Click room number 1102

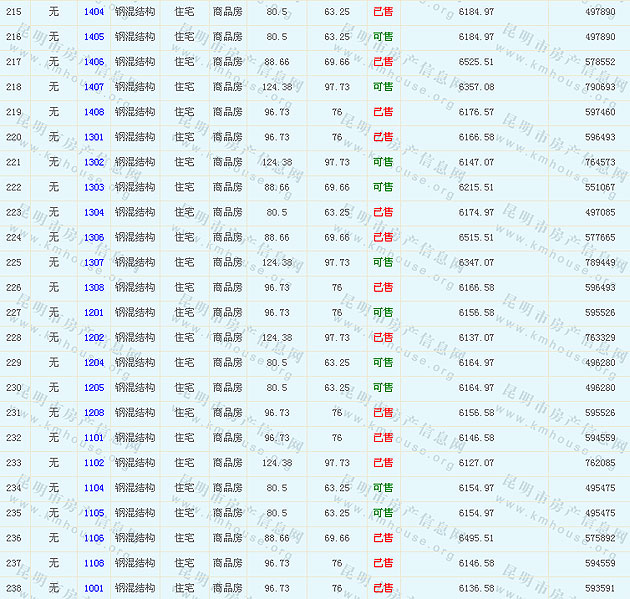pos(93,462)
